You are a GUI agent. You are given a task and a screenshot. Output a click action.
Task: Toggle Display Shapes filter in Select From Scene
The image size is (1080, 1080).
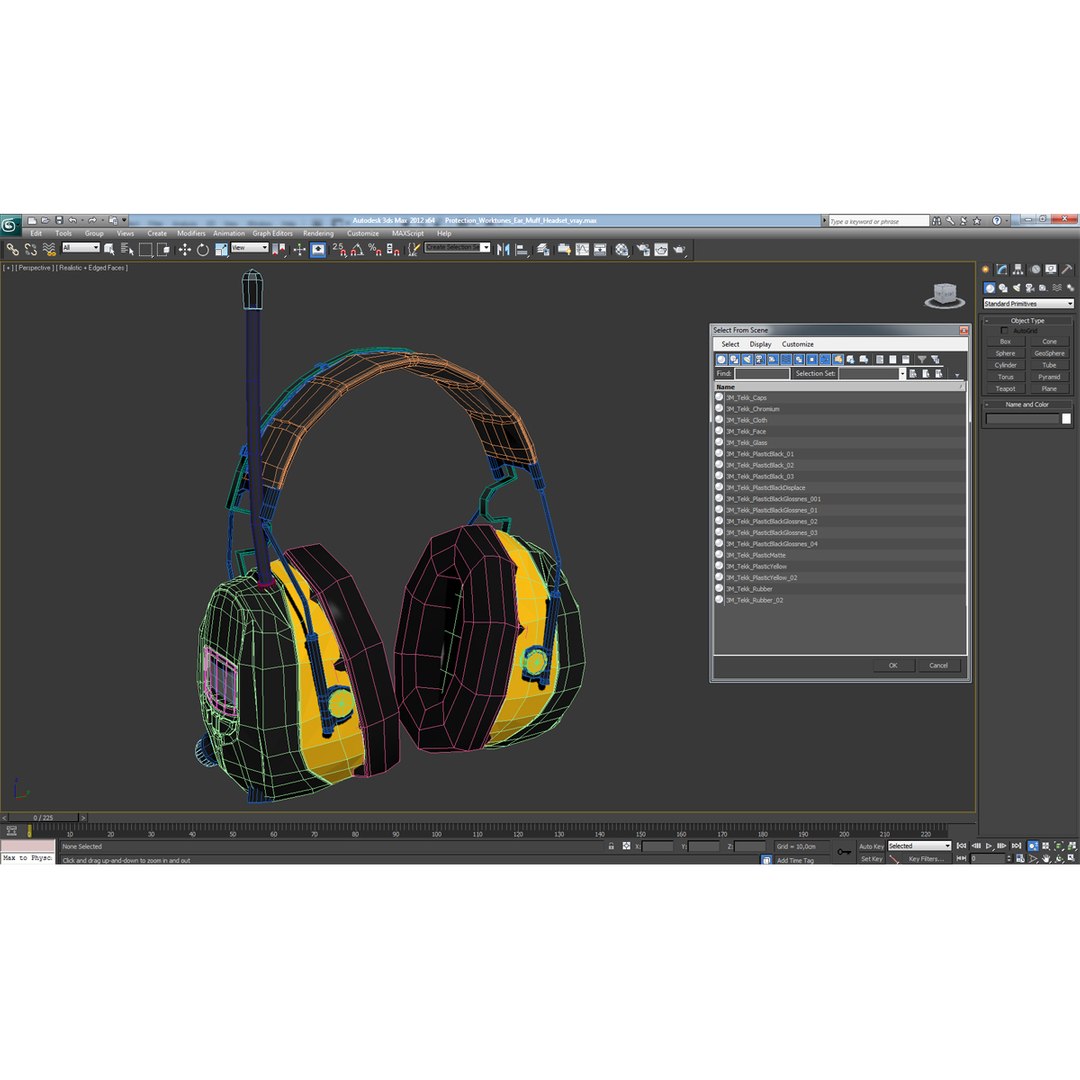(x=734, y=360)
